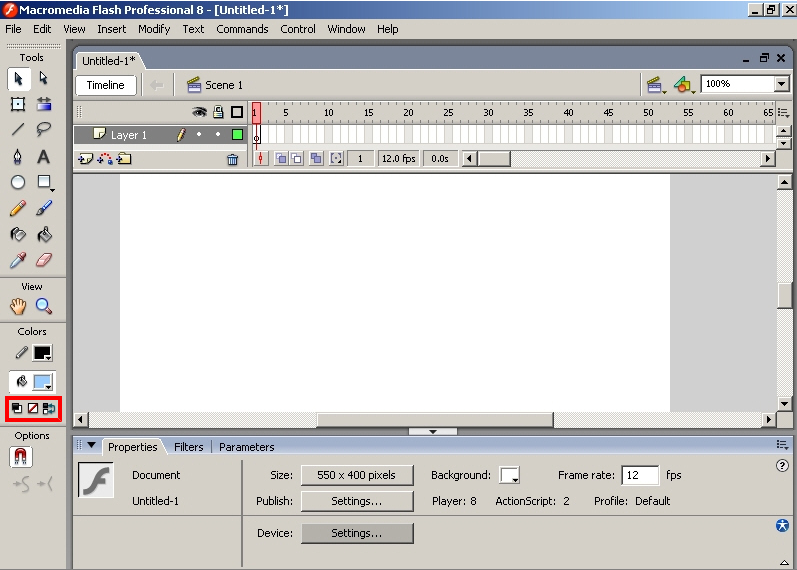Viewport: 797px width, 570px height.
Task: Select the Free Transform tool
Action: [x=18, y=104]
